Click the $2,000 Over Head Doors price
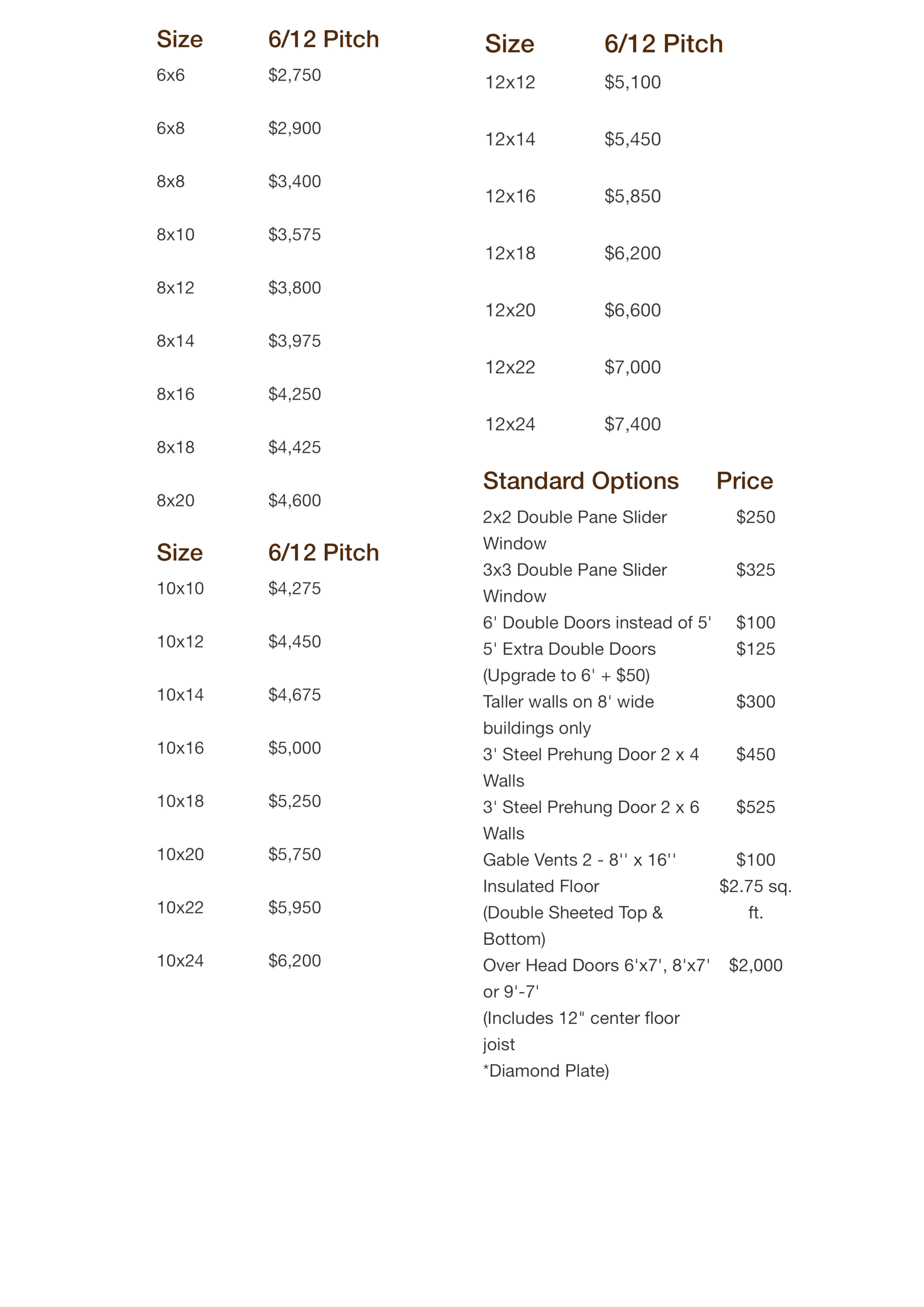924x1307 pixels. pyautogui.click(x=755, y=965)
